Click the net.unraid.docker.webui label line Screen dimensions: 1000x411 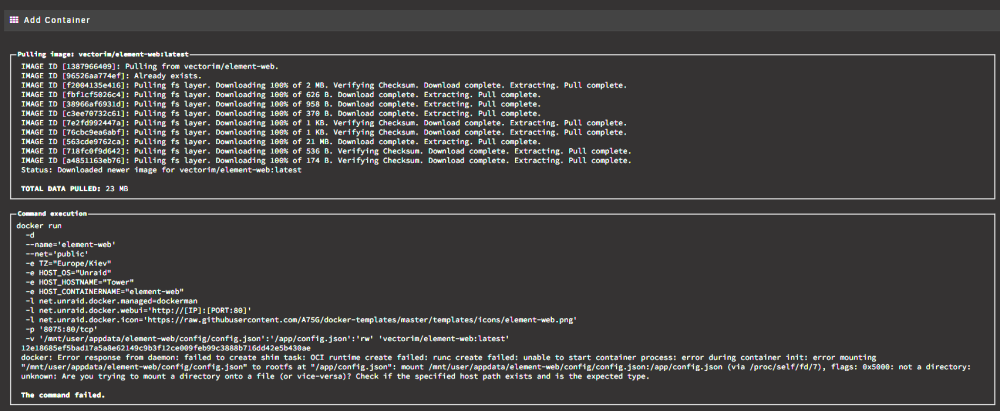click(138, 310)
